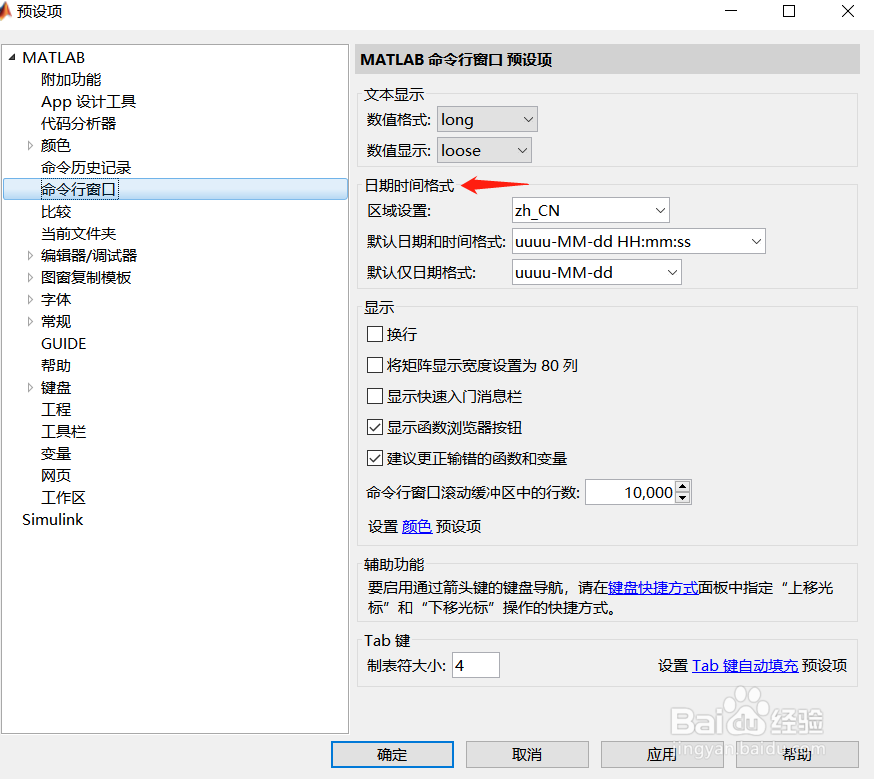The width and height of the screenshot is (874, 779).
Task: Open the 默认日期和时间格式 dropdown
Action: [638, 241]
